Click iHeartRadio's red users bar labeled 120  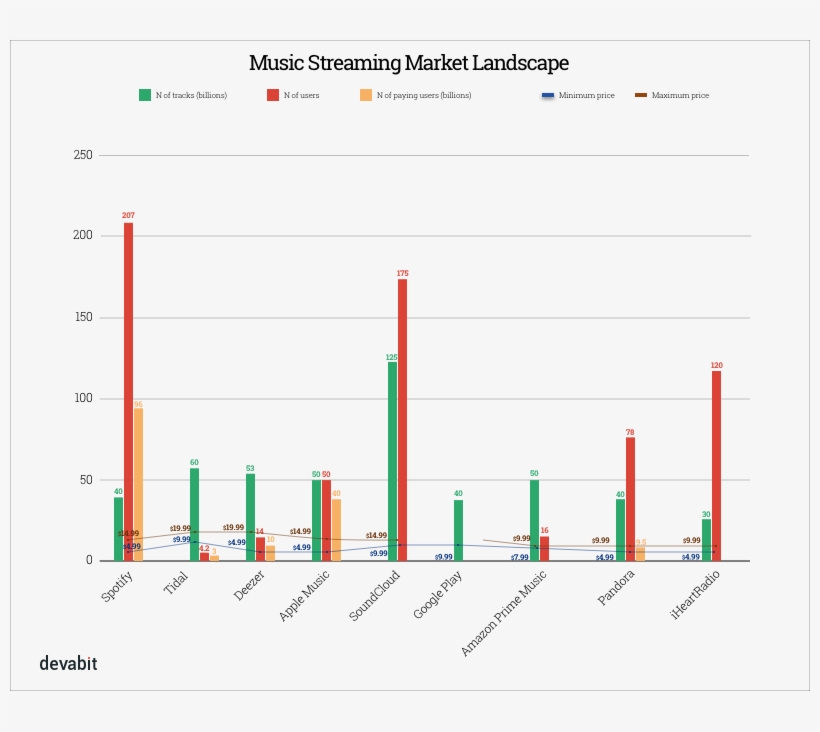pyautogui.click(x=716, y=465)
